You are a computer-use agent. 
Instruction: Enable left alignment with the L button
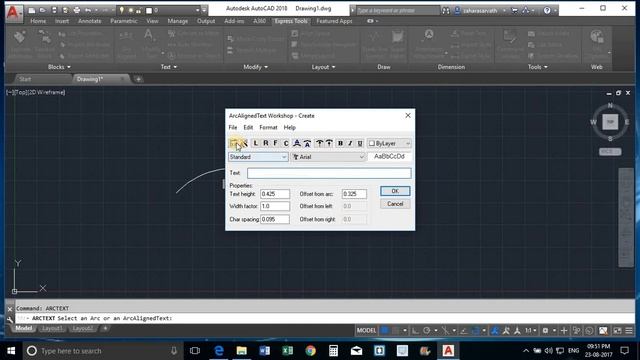256,143
